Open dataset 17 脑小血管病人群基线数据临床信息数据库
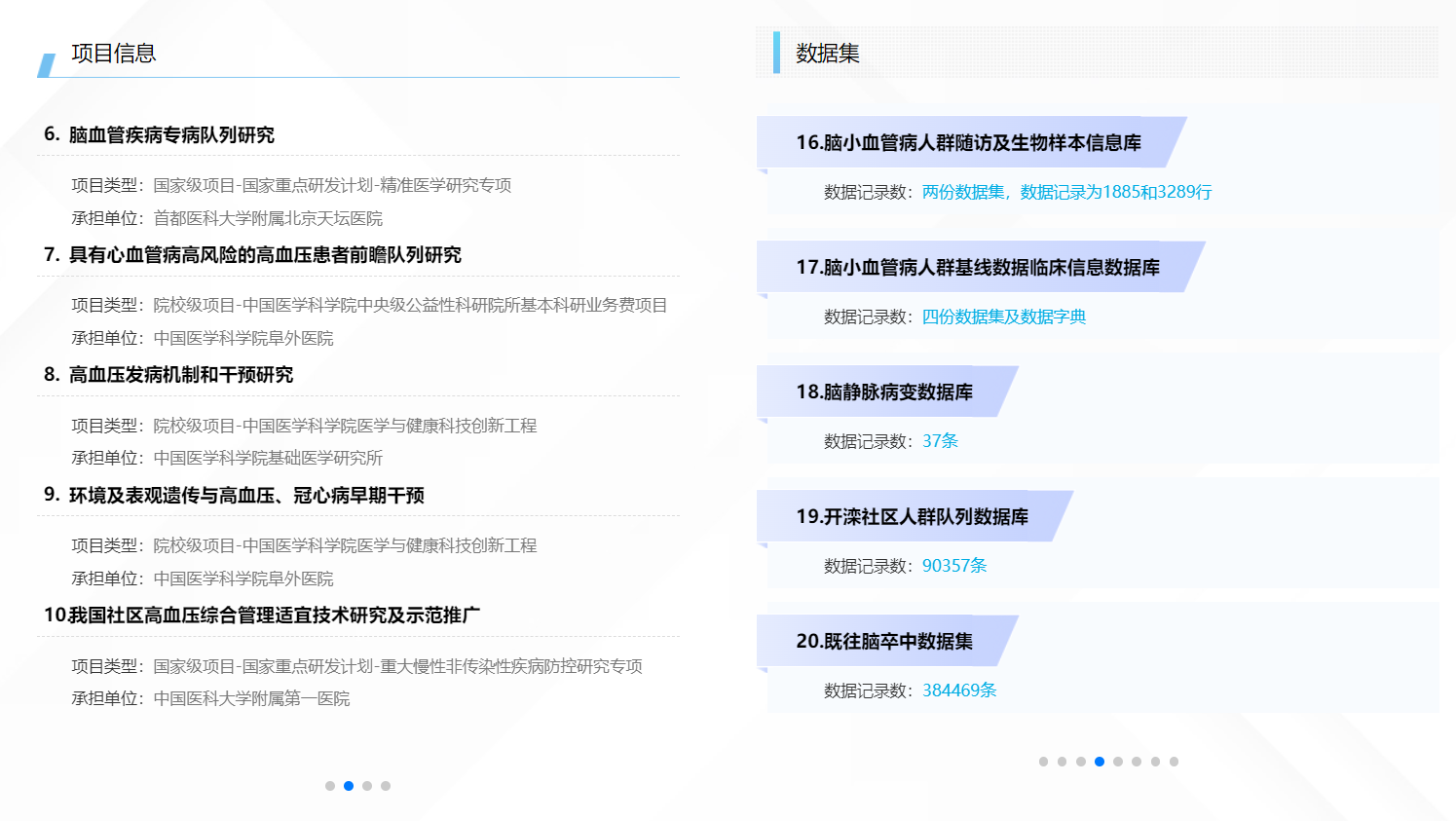This screenshot has height=821, width=1456. tap(977, 268)
